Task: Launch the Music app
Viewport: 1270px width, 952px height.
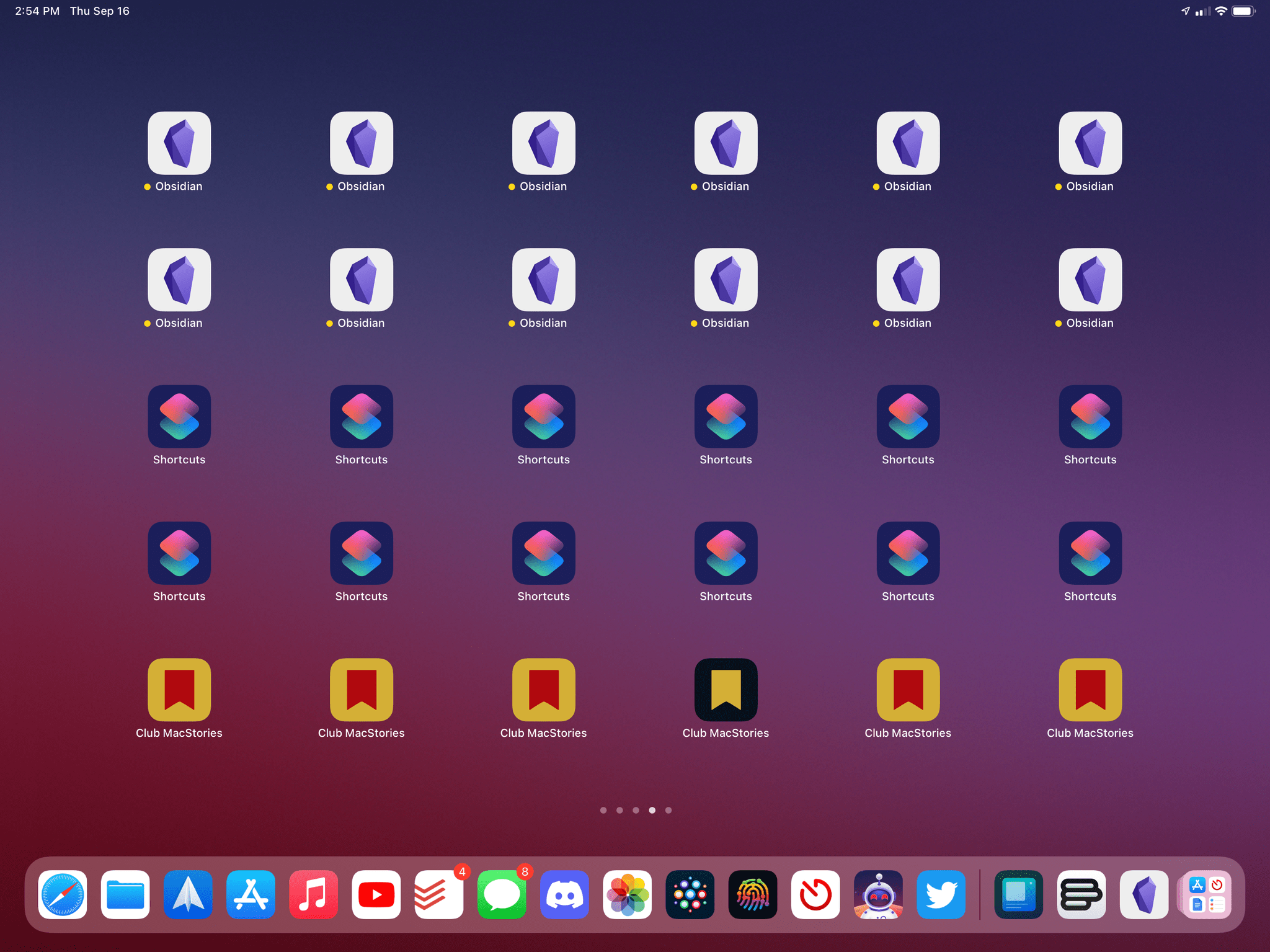Action: (x=313, y=894)
